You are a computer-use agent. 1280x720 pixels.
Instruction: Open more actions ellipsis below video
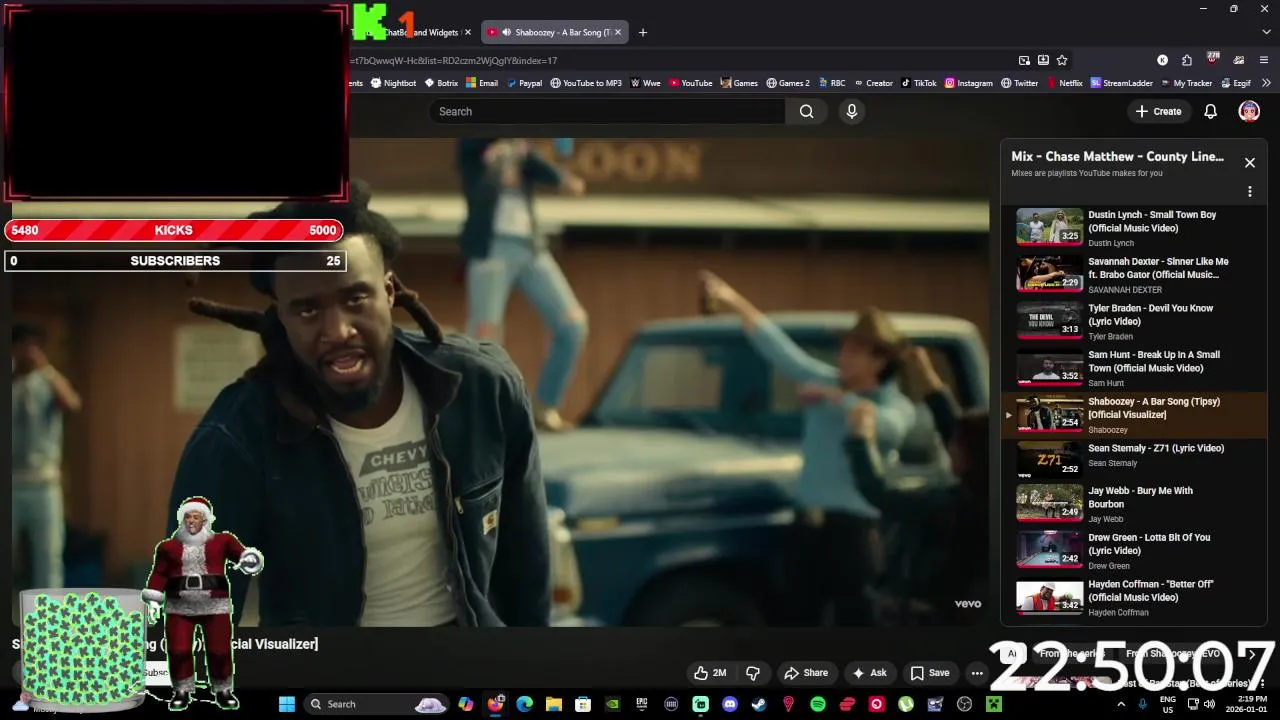point(977,673)
